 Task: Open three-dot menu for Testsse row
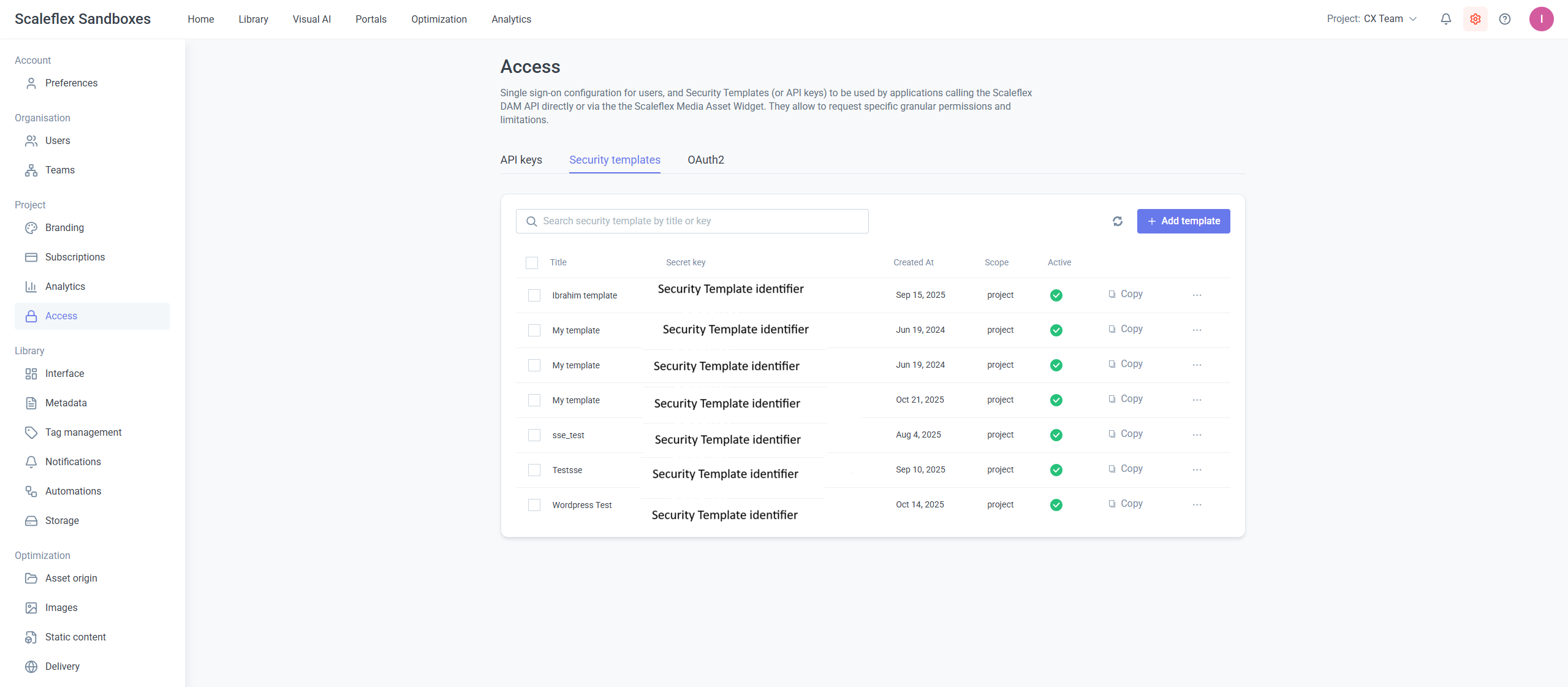click(1196, 470)
